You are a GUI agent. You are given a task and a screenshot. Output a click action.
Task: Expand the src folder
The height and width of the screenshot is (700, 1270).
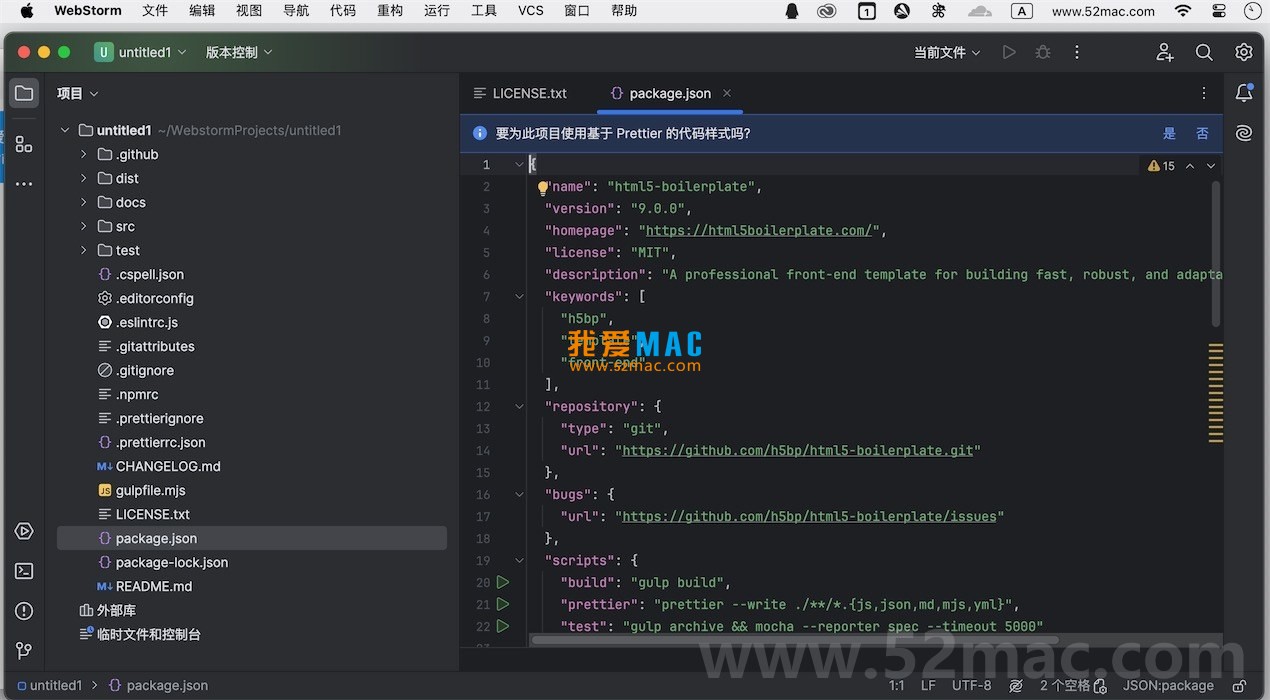84,226
